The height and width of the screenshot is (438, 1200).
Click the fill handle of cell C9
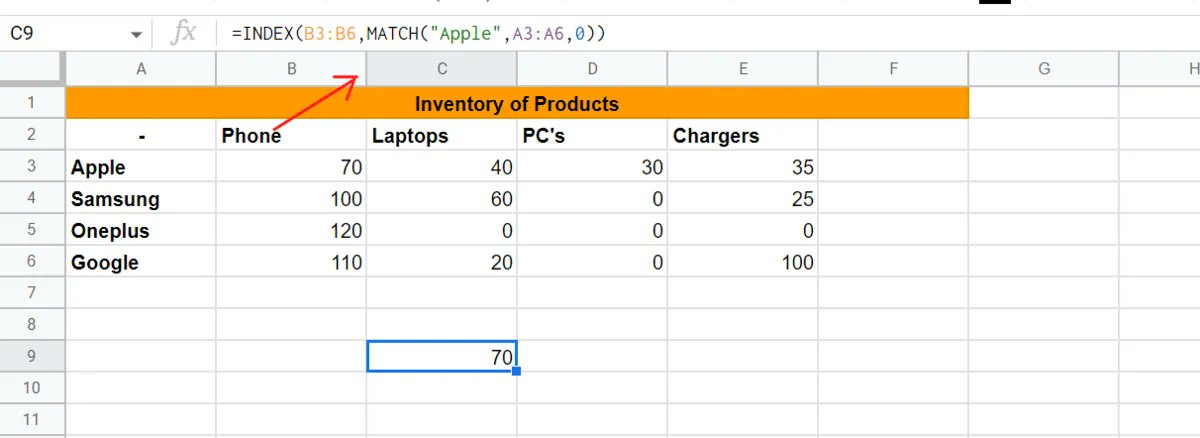pos(516,371)
